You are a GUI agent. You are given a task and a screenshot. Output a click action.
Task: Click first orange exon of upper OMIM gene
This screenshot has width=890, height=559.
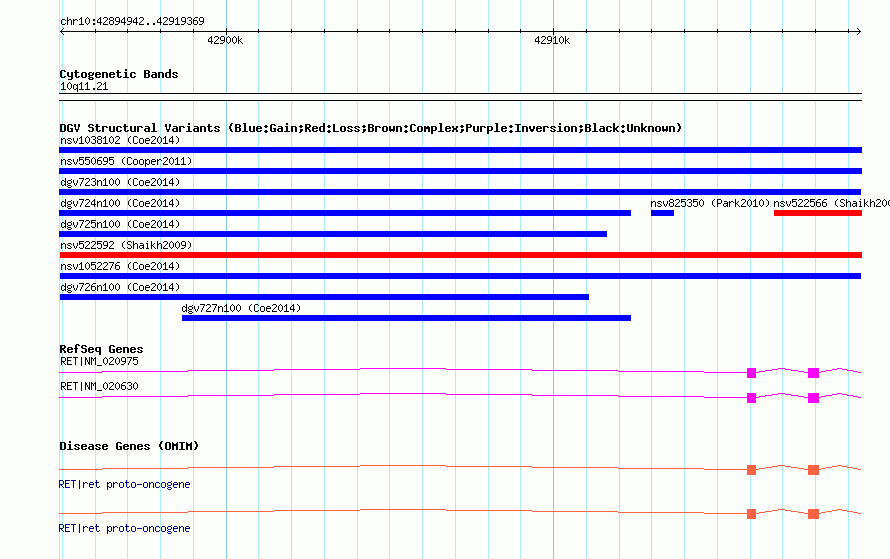(752, 470)
